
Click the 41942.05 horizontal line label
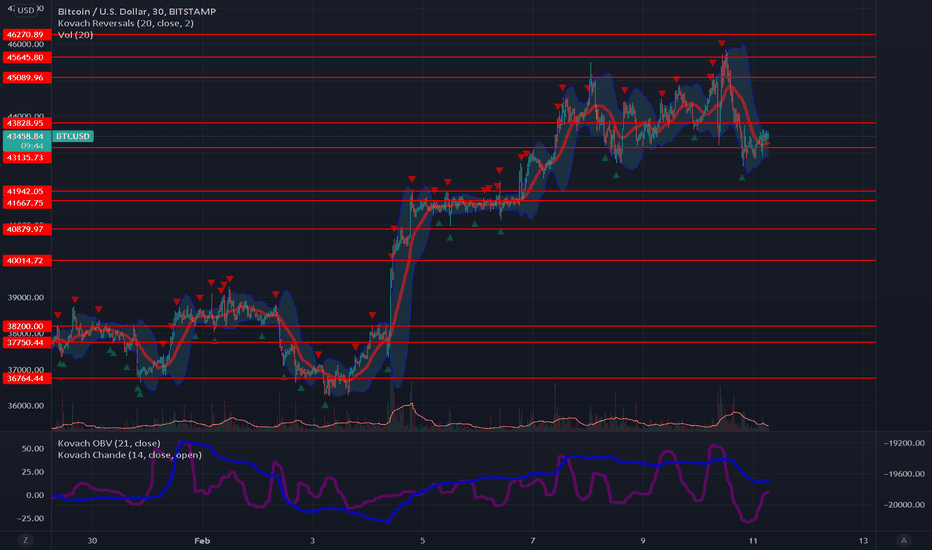coord(27,191)
